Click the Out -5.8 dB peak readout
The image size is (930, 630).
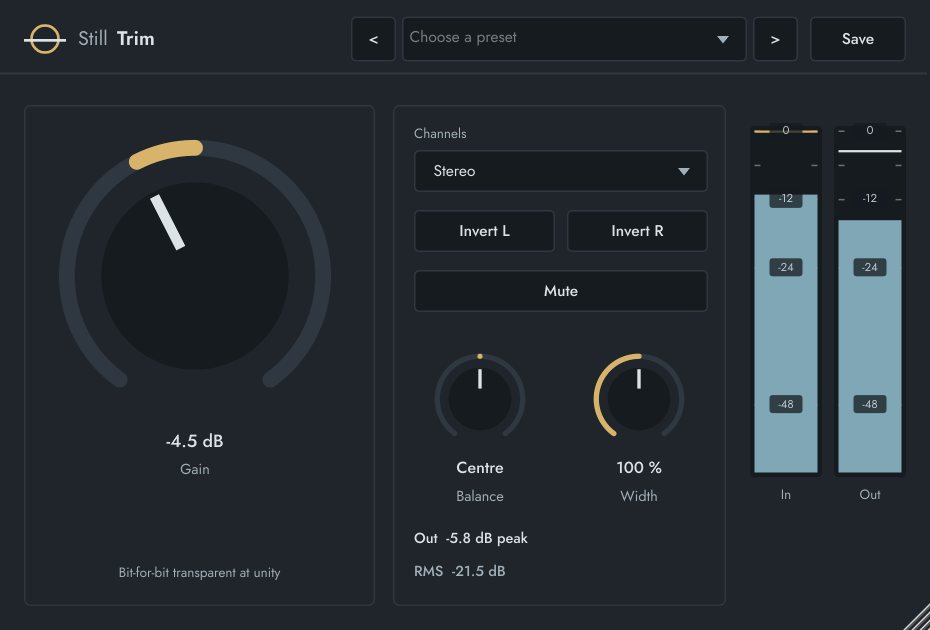click(471, 538)
